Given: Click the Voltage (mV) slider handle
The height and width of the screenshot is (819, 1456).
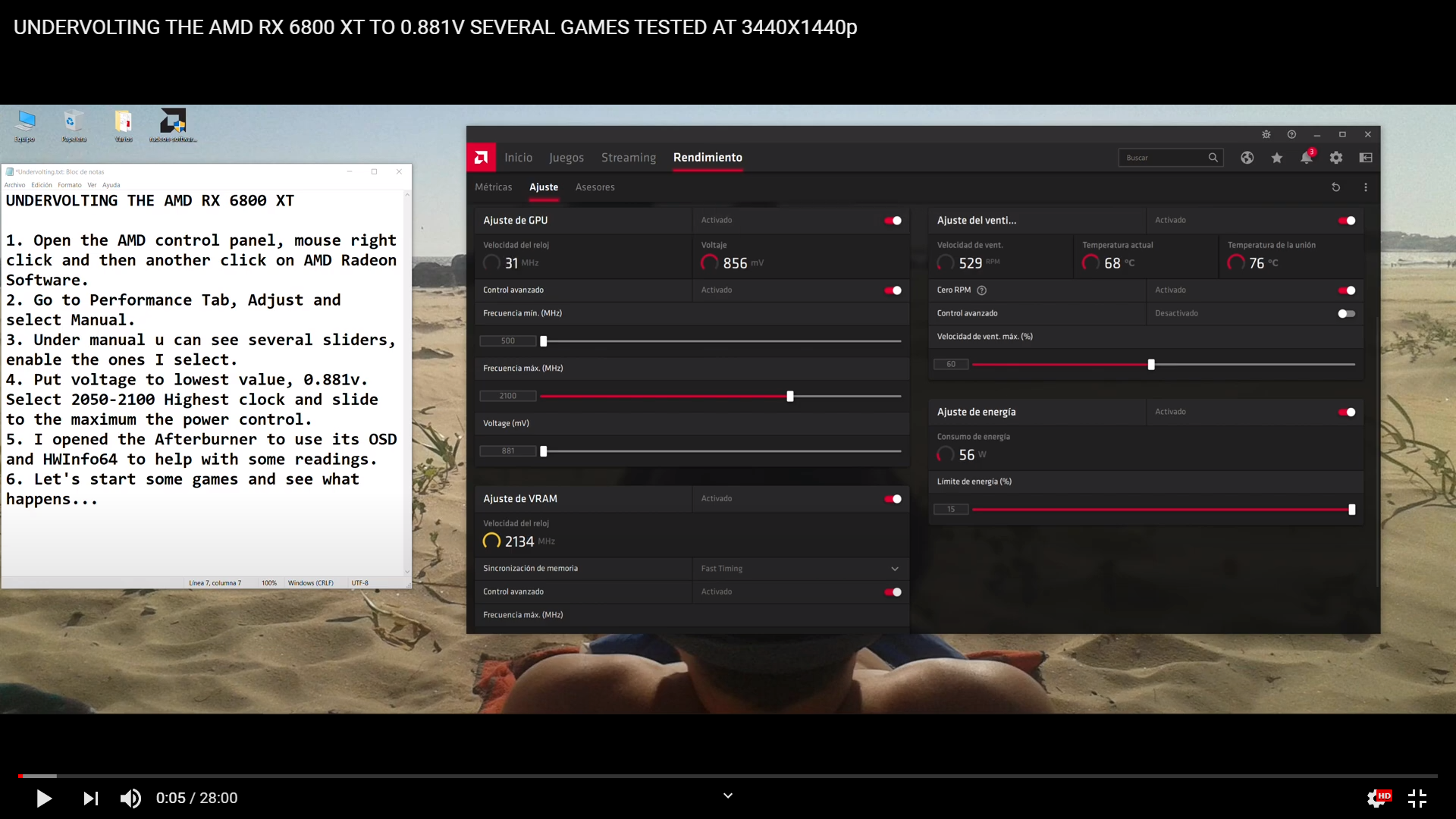Looking at the screenshot, I should (544, 452).
